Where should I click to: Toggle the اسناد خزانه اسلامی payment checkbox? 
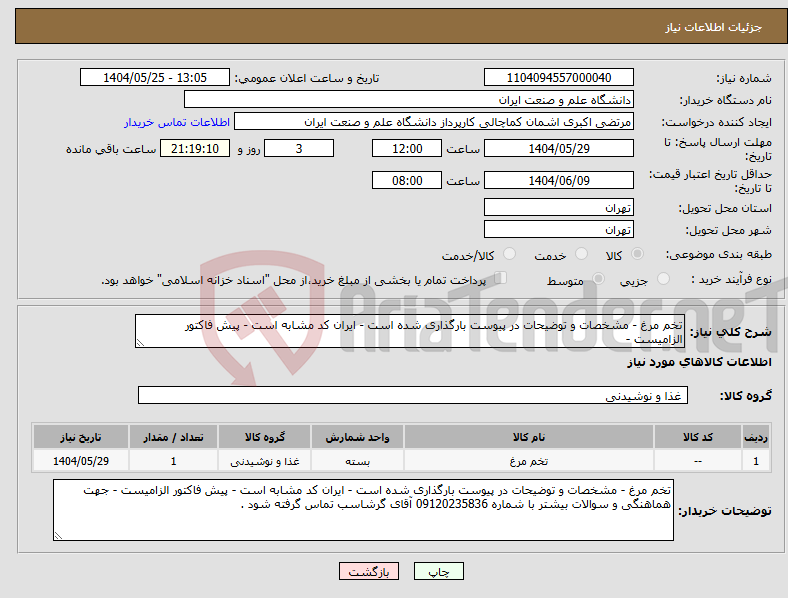tap(501, 278)
